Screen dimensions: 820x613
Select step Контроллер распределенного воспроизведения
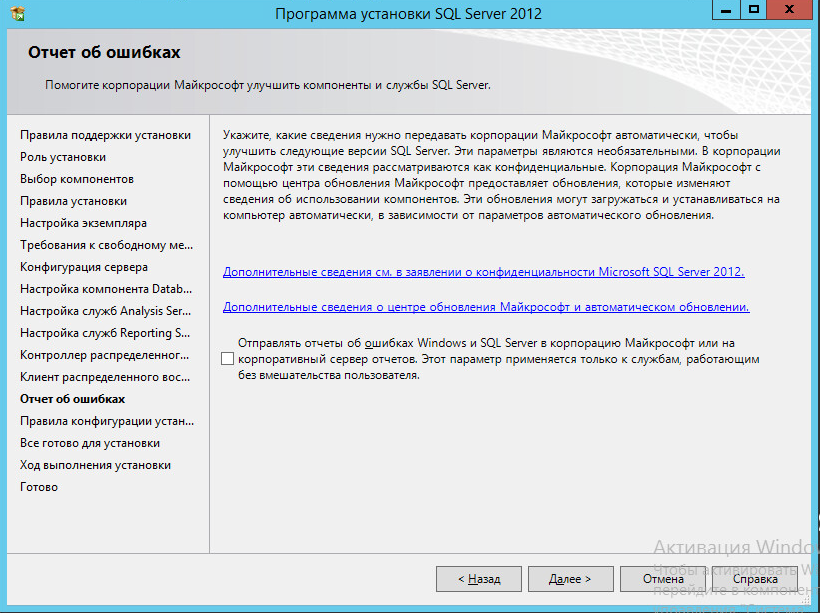pos(105,355)
